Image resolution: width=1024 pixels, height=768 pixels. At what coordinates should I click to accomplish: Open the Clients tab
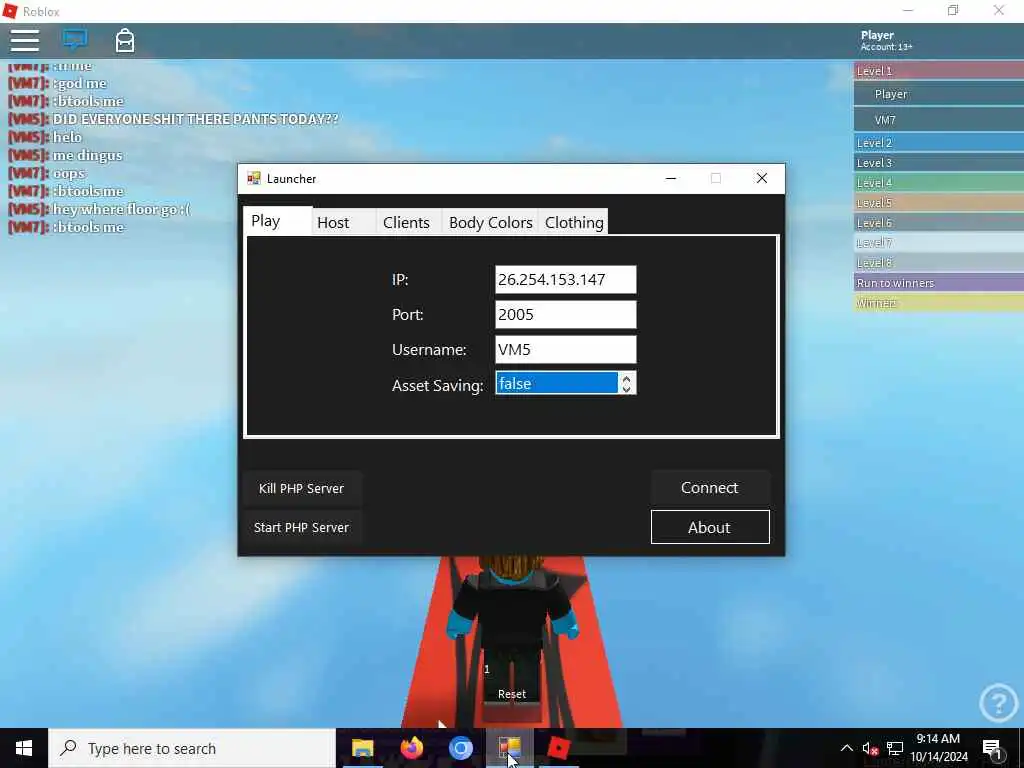[409, 222]
